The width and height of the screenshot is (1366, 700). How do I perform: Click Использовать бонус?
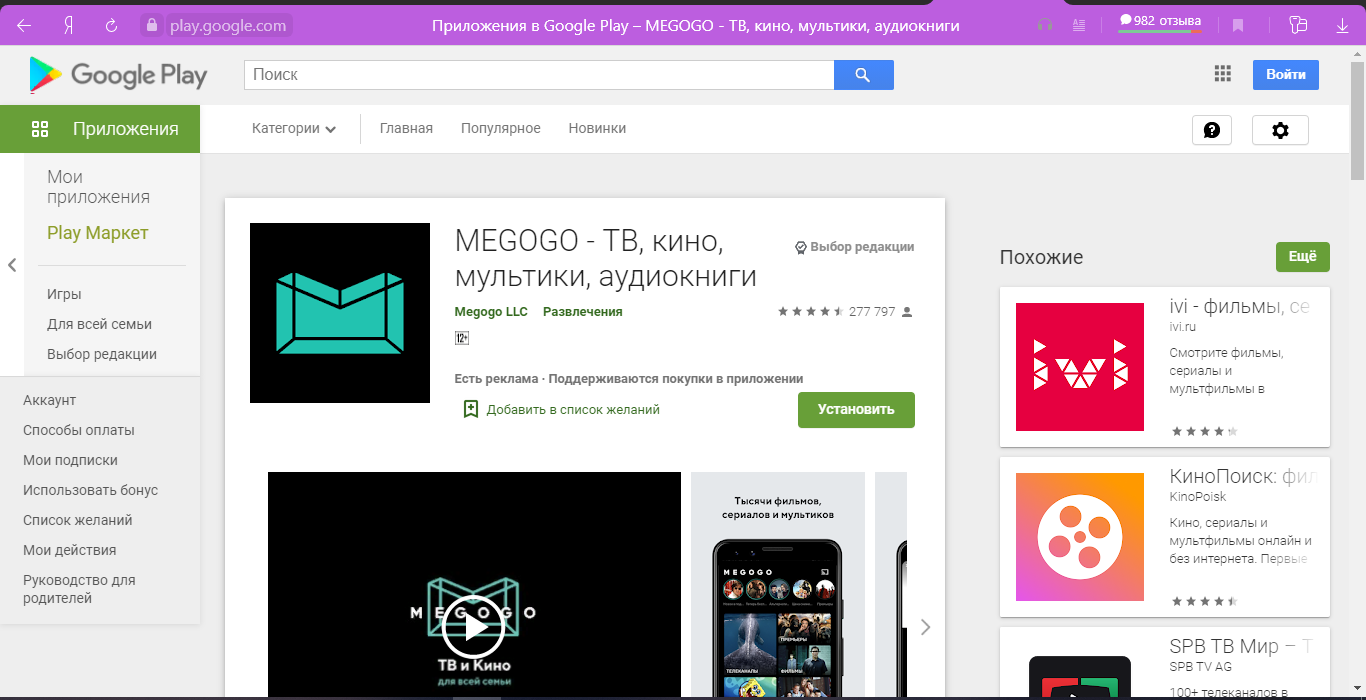pyautogui.click(x=90, y=490)
